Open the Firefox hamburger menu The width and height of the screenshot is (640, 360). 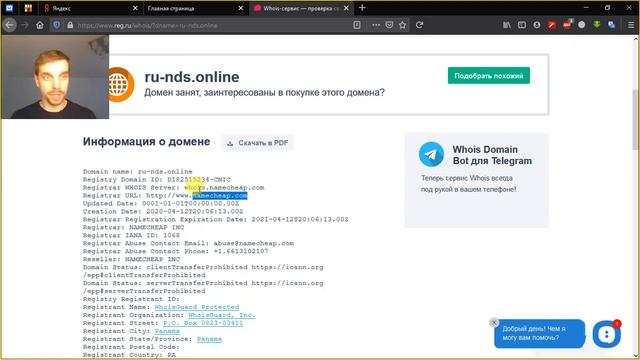click(631, 25)
